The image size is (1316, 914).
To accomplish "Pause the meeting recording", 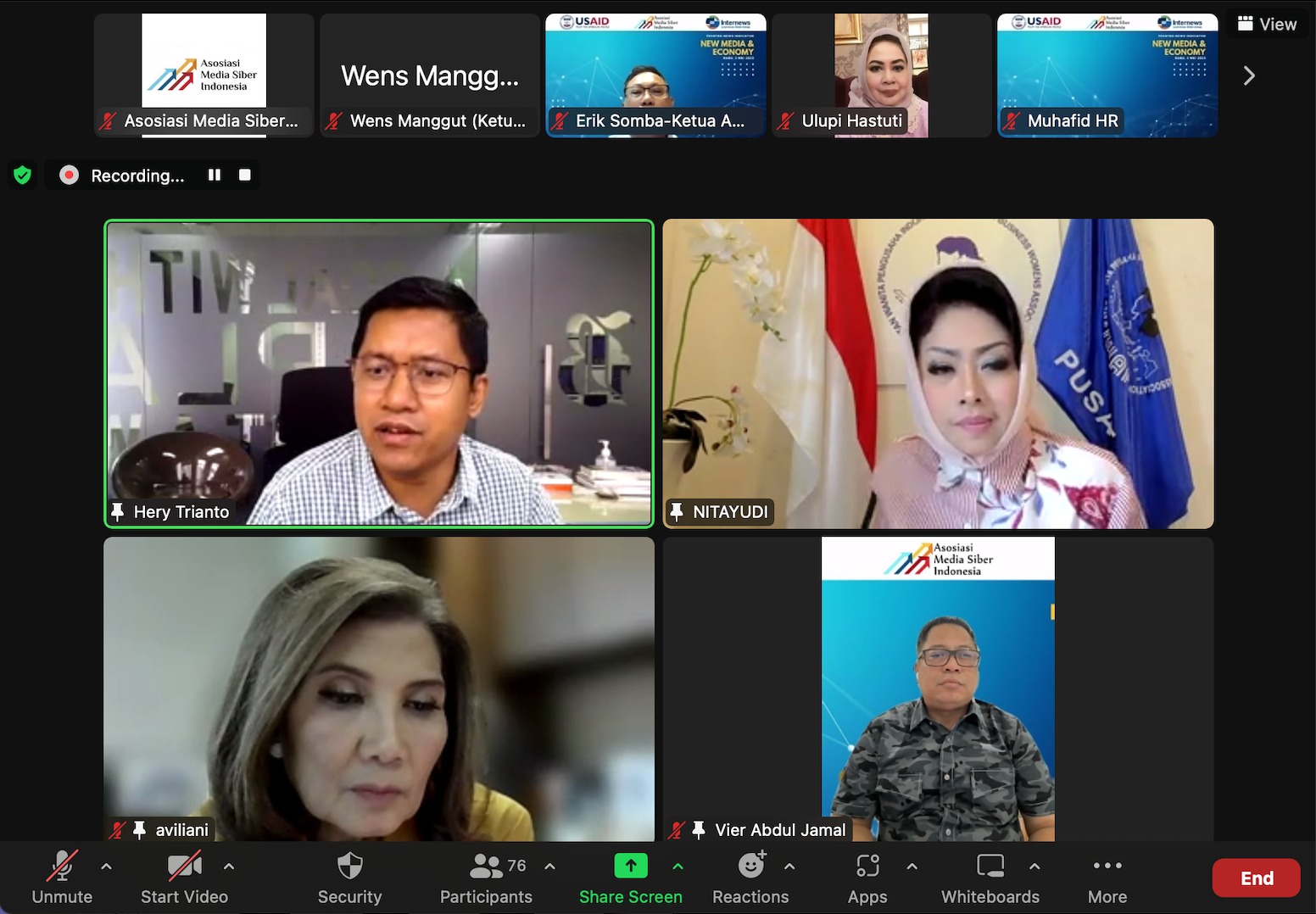I will [x=215, y=175].
